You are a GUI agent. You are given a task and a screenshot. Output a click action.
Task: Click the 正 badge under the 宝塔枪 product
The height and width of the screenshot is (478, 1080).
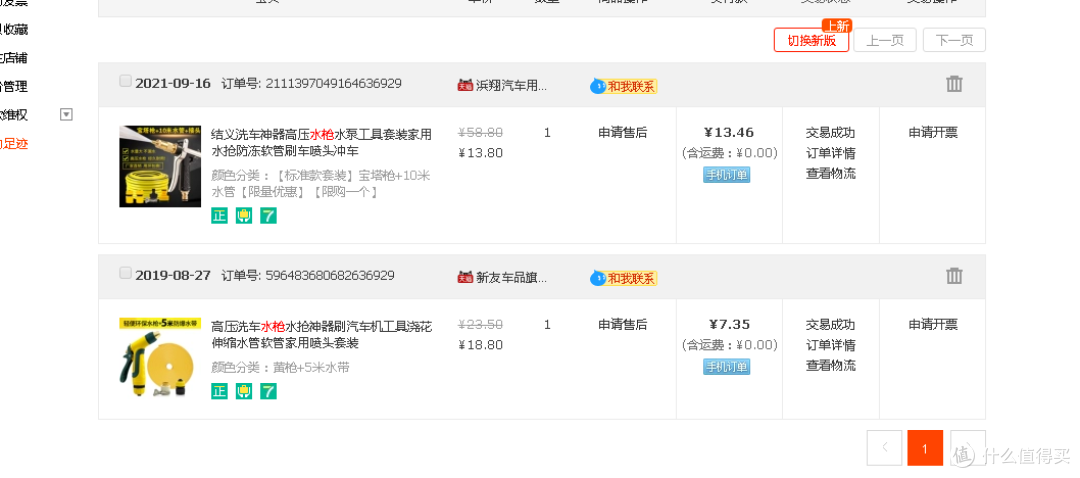[x=219, y=216]
